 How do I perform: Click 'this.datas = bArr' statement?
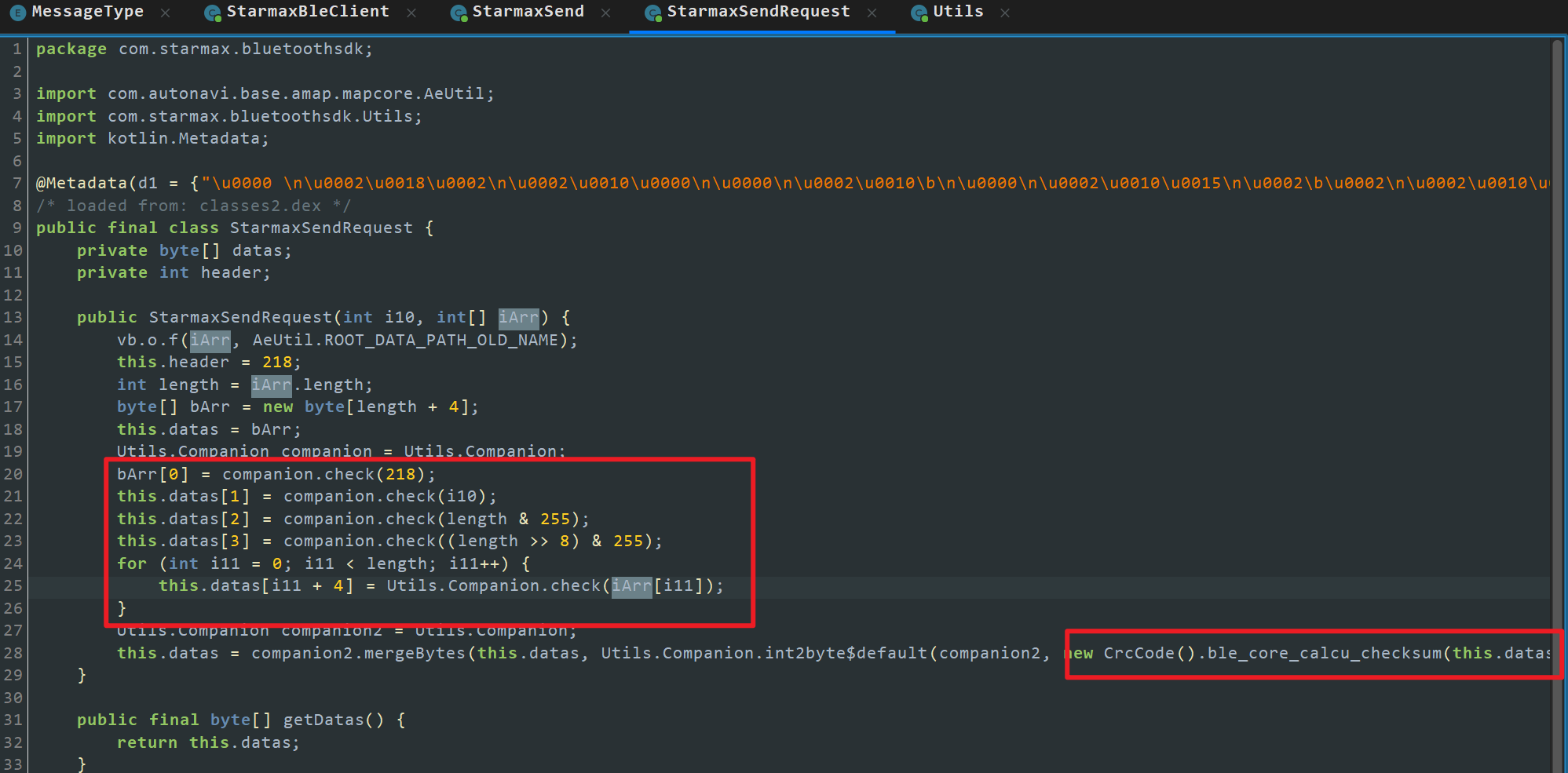pos(209,429)
